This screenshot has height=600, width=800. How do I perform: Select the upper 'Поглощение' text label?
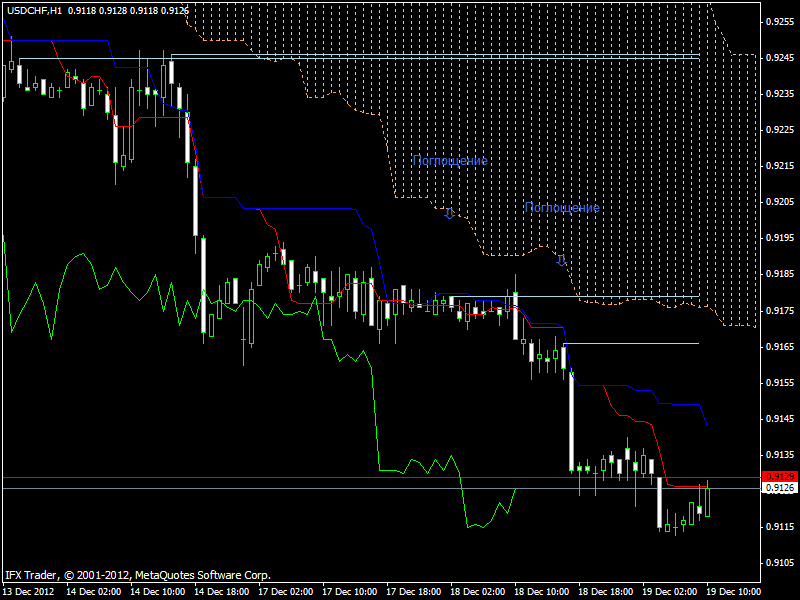(450, 160)
